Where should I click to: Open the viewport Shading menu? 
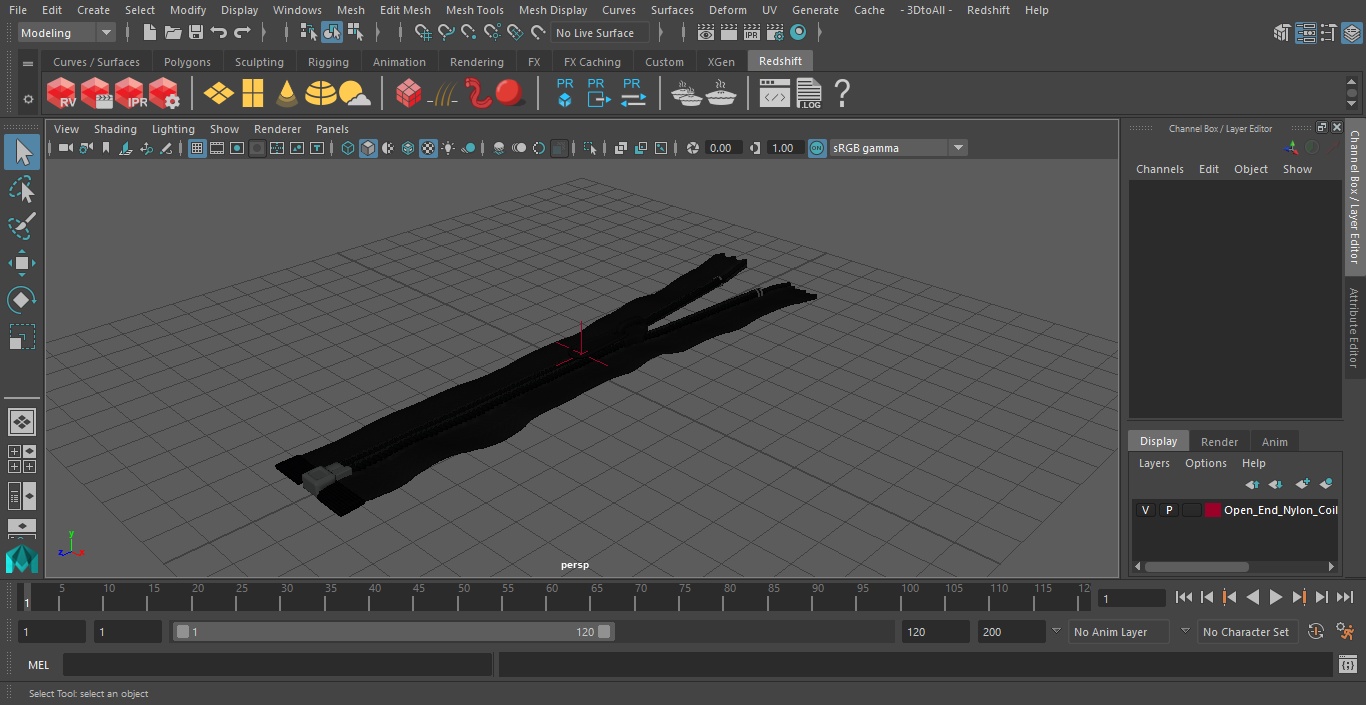[x=115, y=129]
